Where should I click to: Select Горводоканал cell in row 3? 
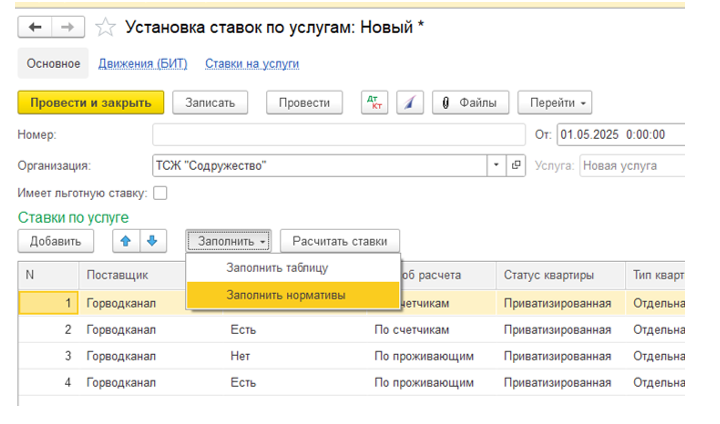point(151,356)
